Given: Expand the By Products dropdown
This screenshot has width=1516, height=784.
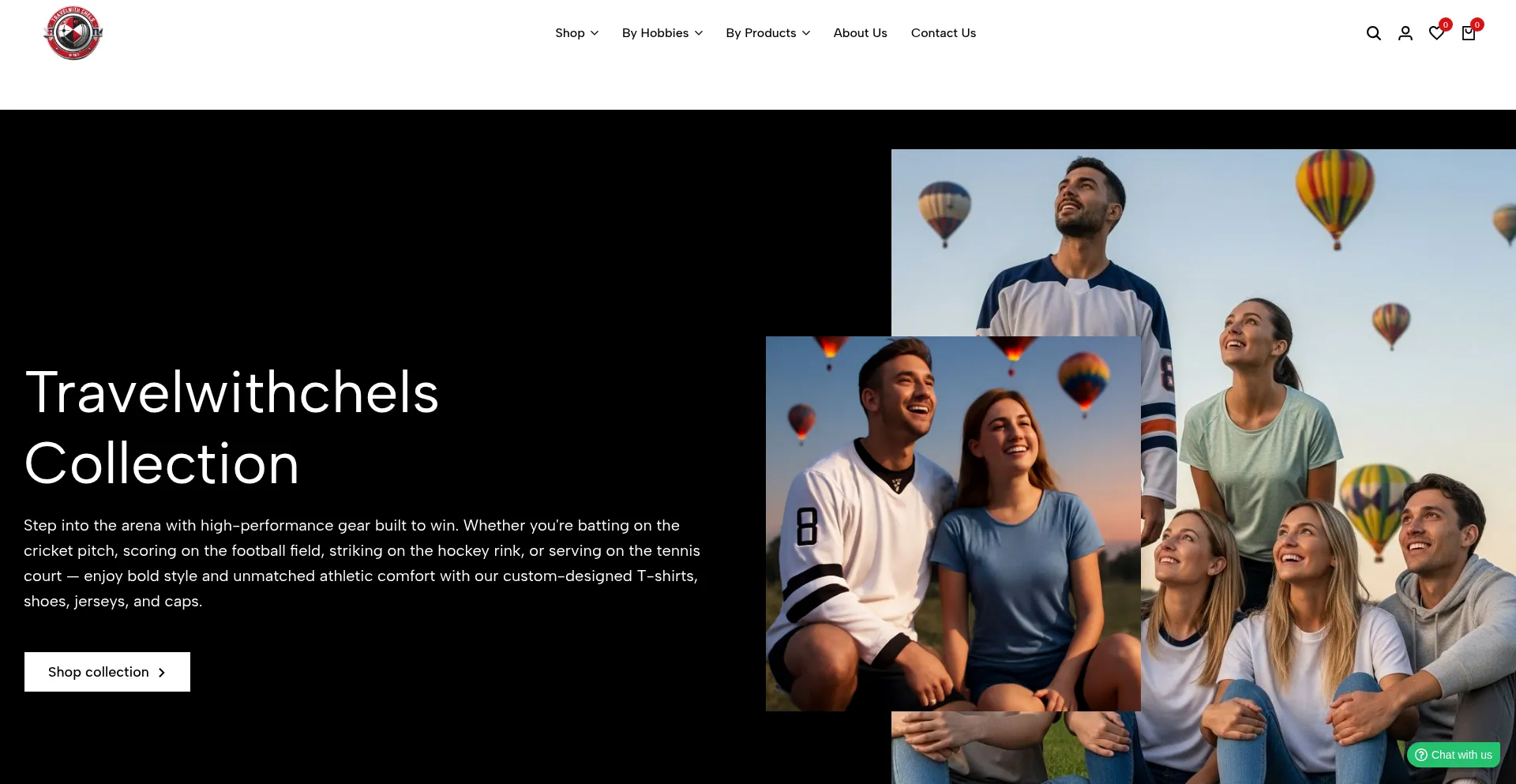Looking at the screenshot, I should 767,33.
